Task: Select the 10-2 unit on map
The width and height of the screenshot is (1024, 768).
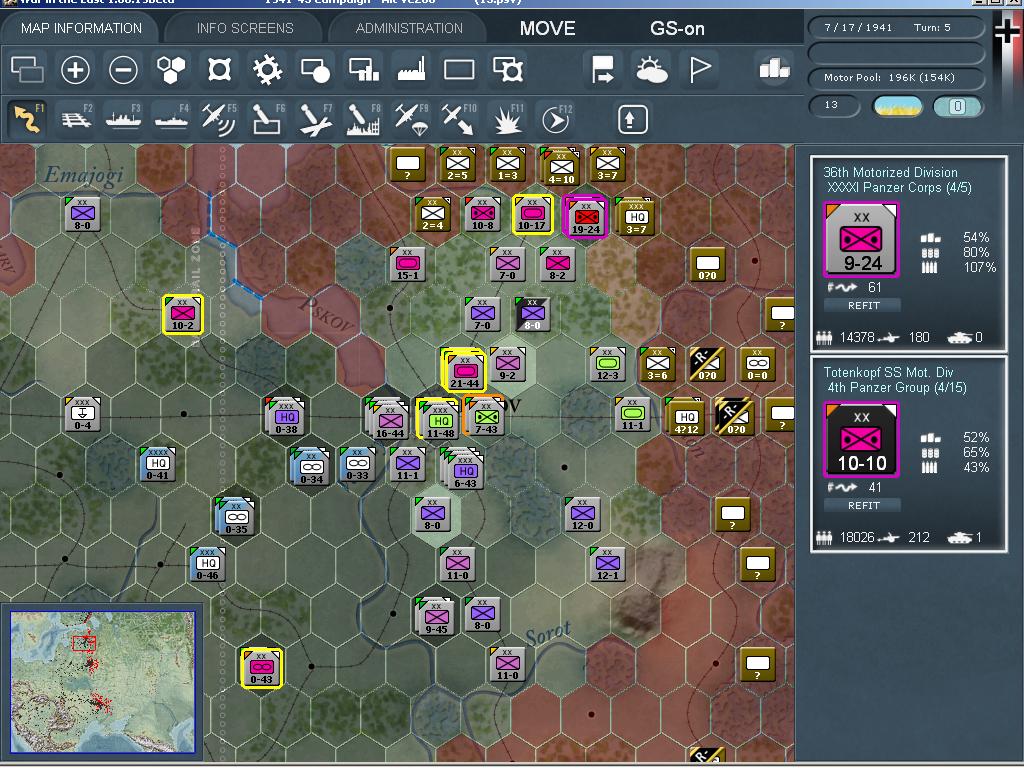Action: [183, 315]
